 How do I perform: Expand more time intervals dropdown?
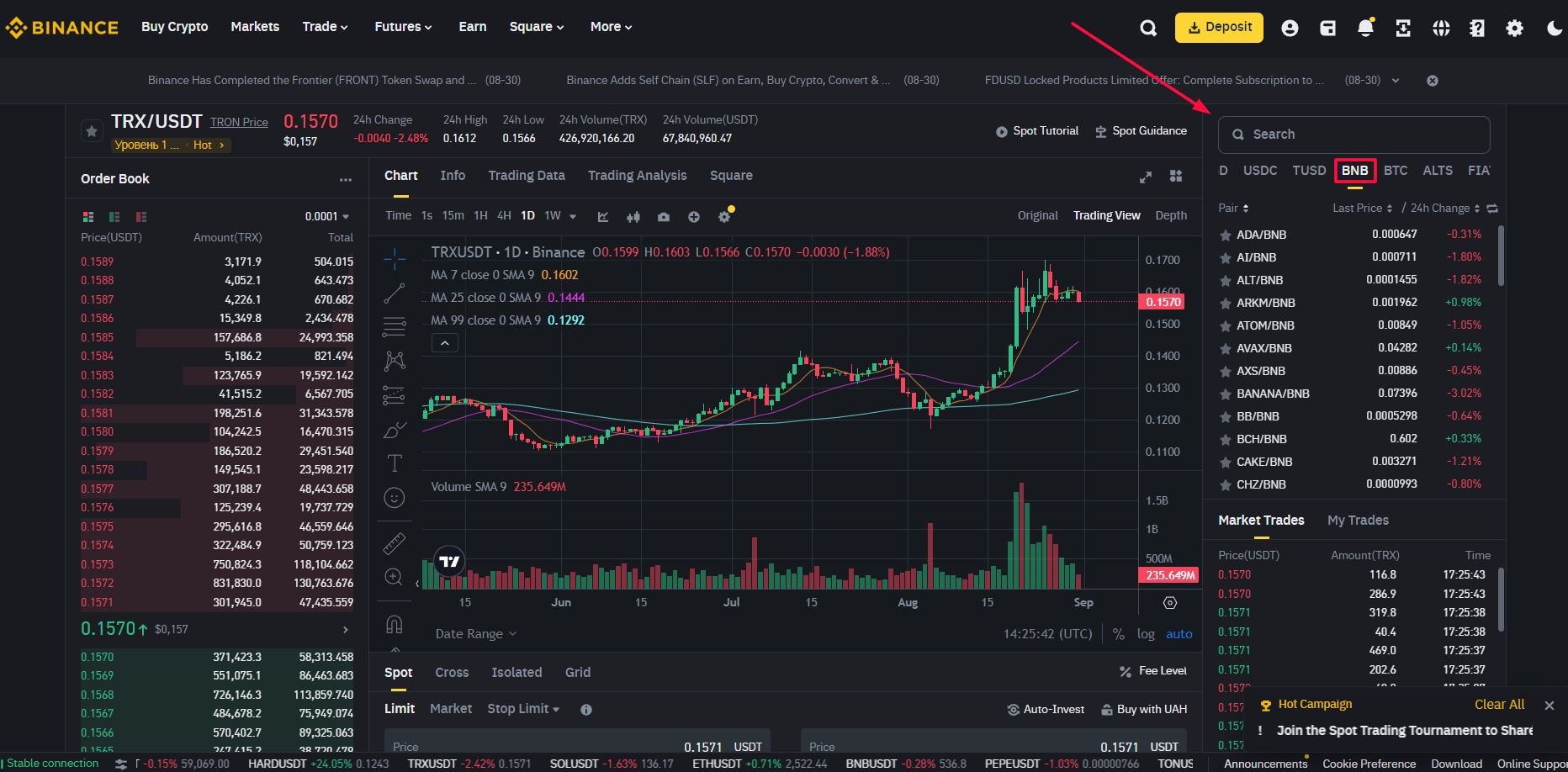click(573, 216)
